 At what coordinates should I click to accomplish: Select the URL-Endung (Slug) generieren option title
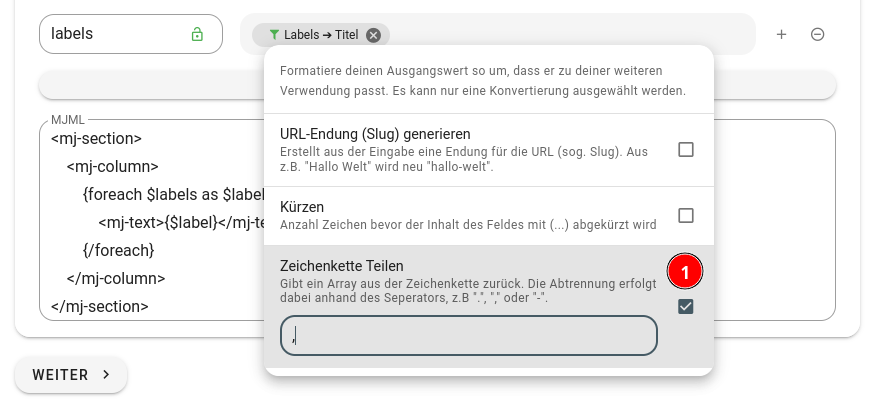click(375, 134)
